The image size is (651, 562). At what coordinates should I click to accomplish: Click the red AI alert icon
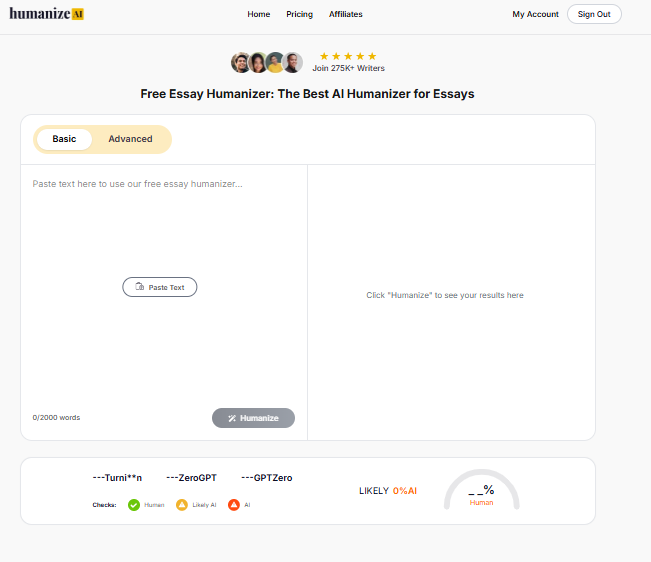coord(234,505)
